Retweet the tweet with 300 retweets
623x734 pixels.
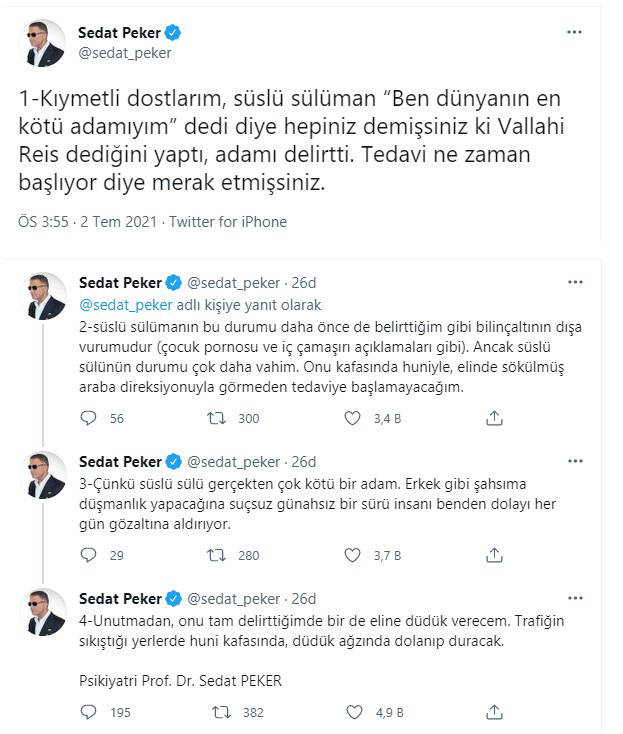click(x=217, y=419)
